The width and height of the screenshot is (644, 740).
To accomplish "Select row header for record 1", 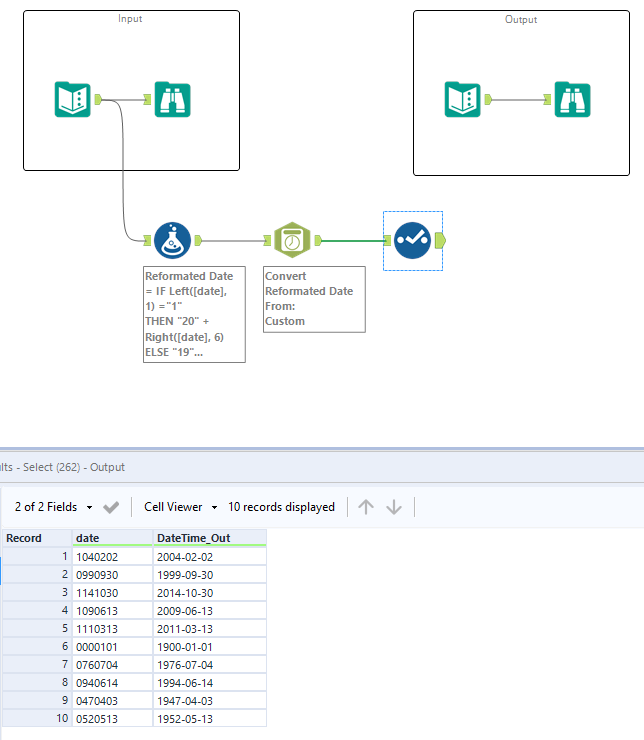I will click(37, 557).
